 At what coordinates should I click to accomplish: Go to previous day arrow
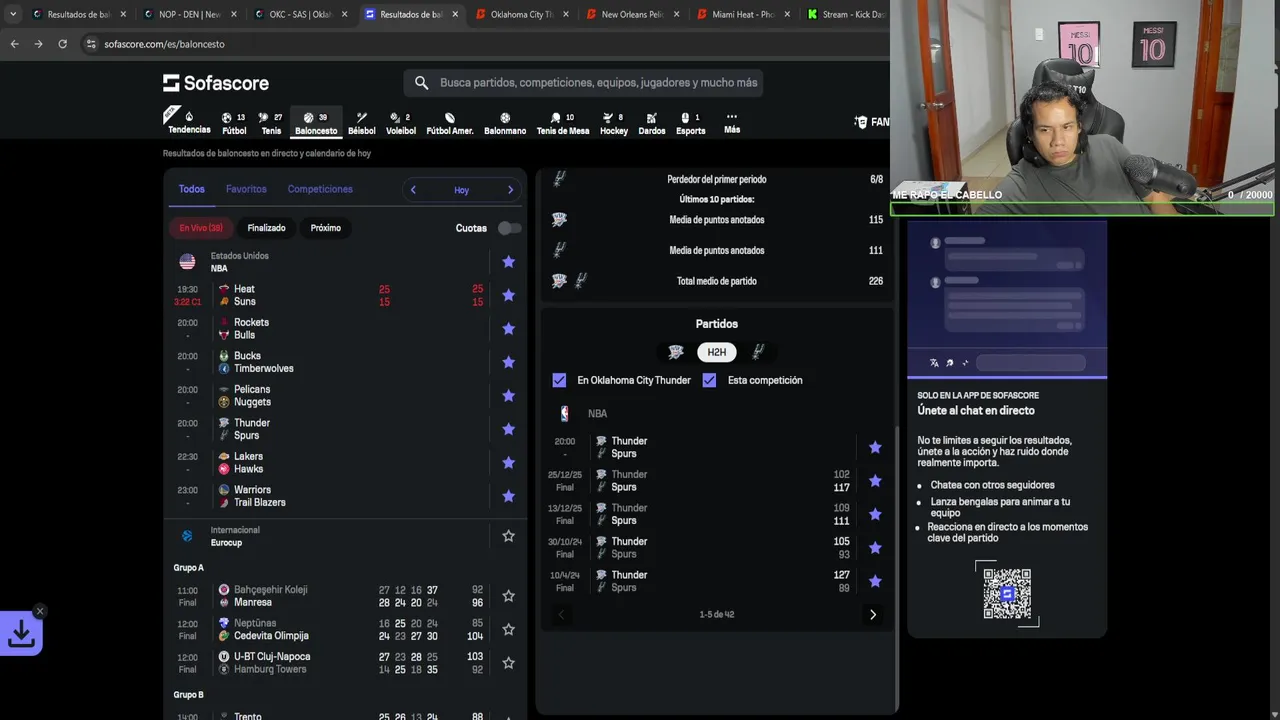(x=413, y=190)
